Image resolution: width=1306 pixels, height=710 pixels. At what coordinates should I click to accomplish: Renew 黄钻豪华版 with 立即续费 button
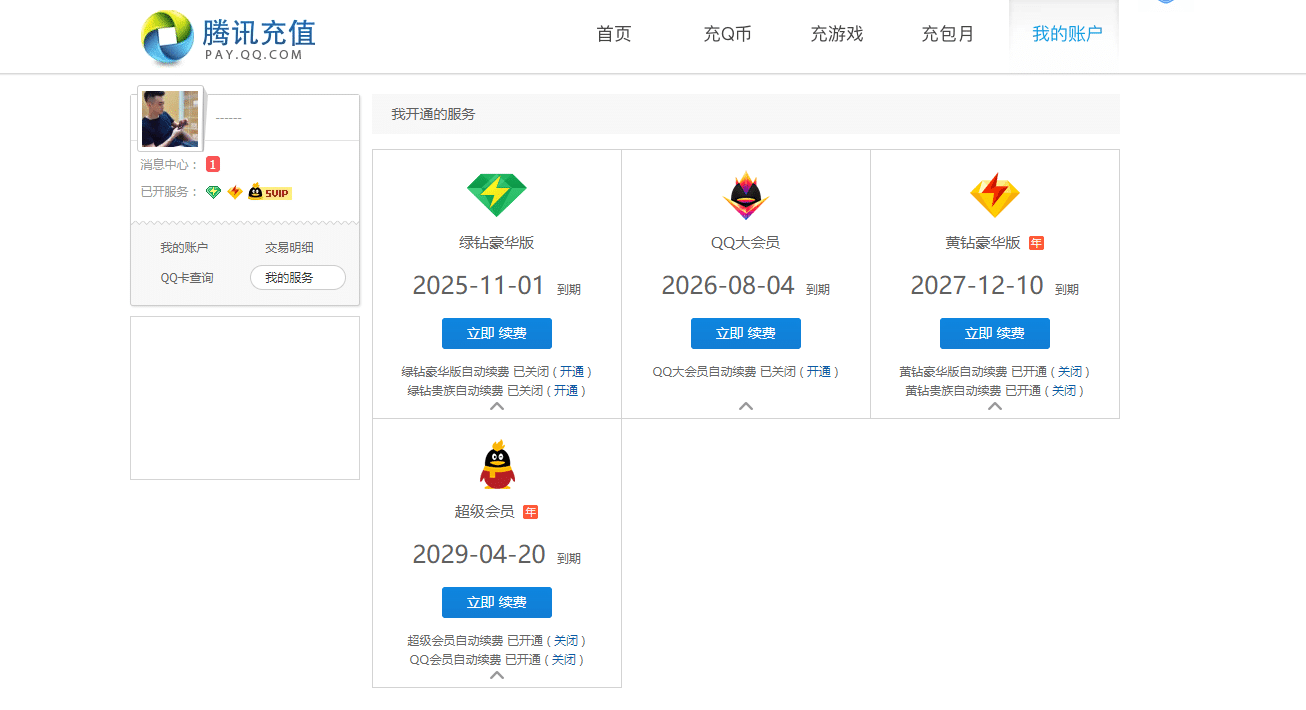click(x=995, y=333)
